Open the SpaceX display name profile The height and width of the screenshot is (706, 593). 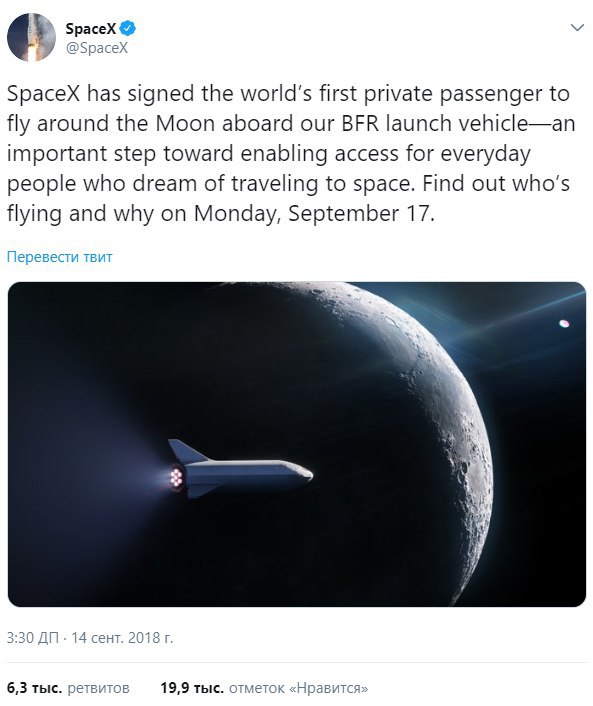coord(91,29)
